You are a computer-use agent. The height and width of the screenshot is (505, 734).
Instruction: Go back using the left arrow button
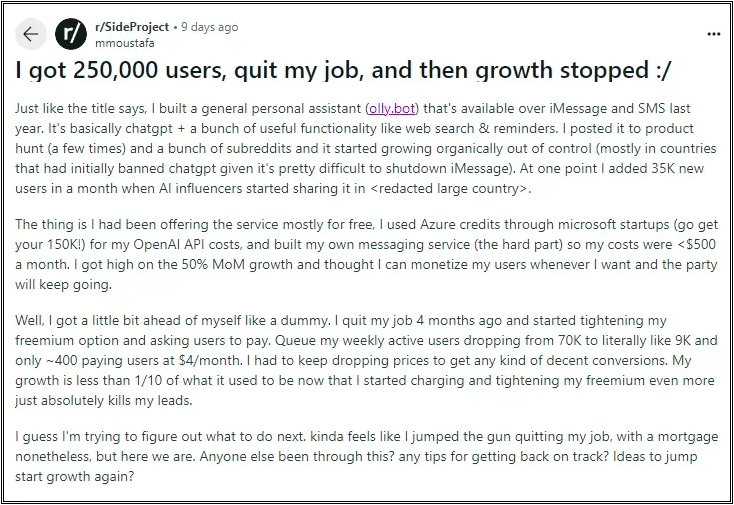coord(30,34)
